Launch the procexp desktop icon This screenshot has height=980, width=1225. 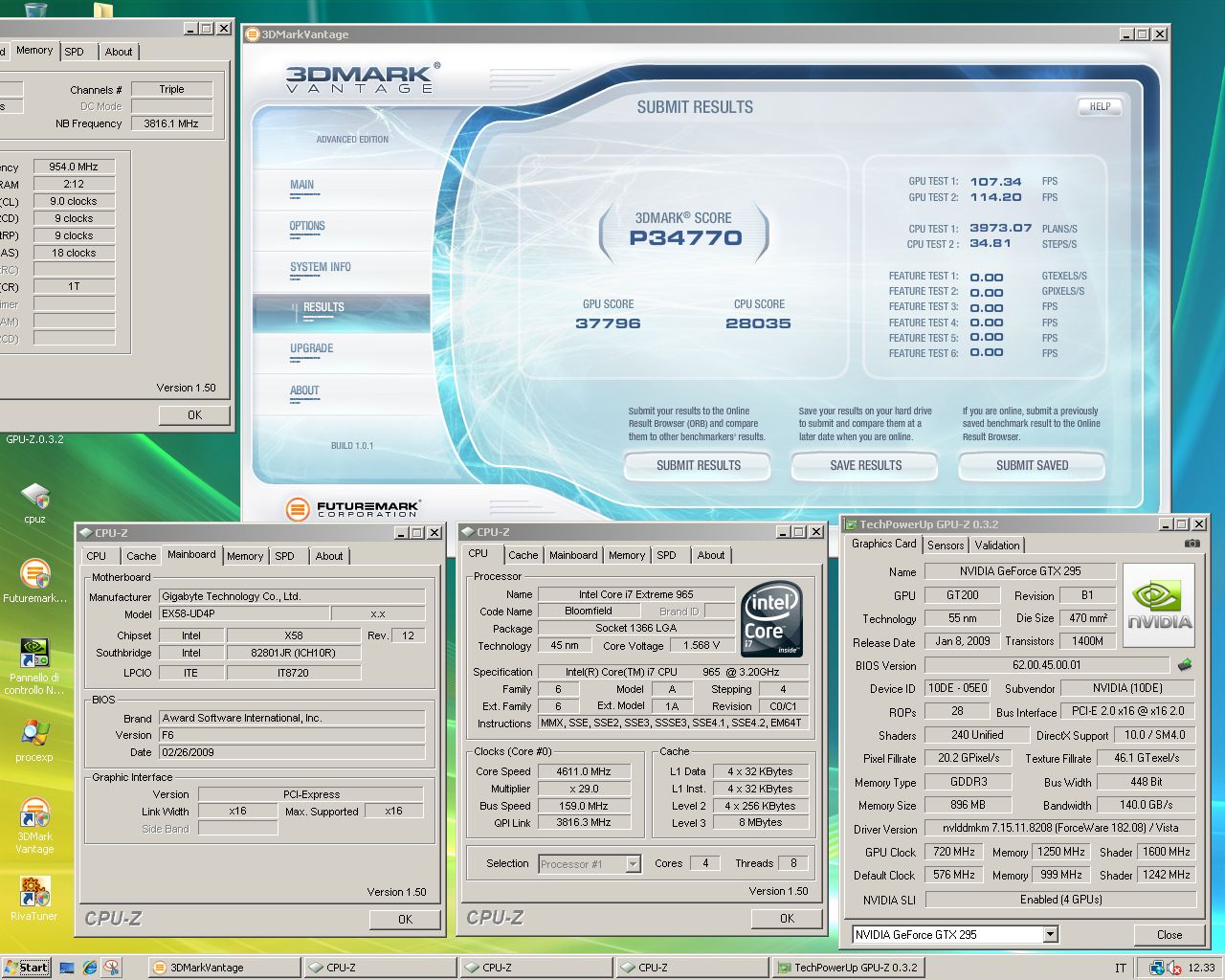34,742
